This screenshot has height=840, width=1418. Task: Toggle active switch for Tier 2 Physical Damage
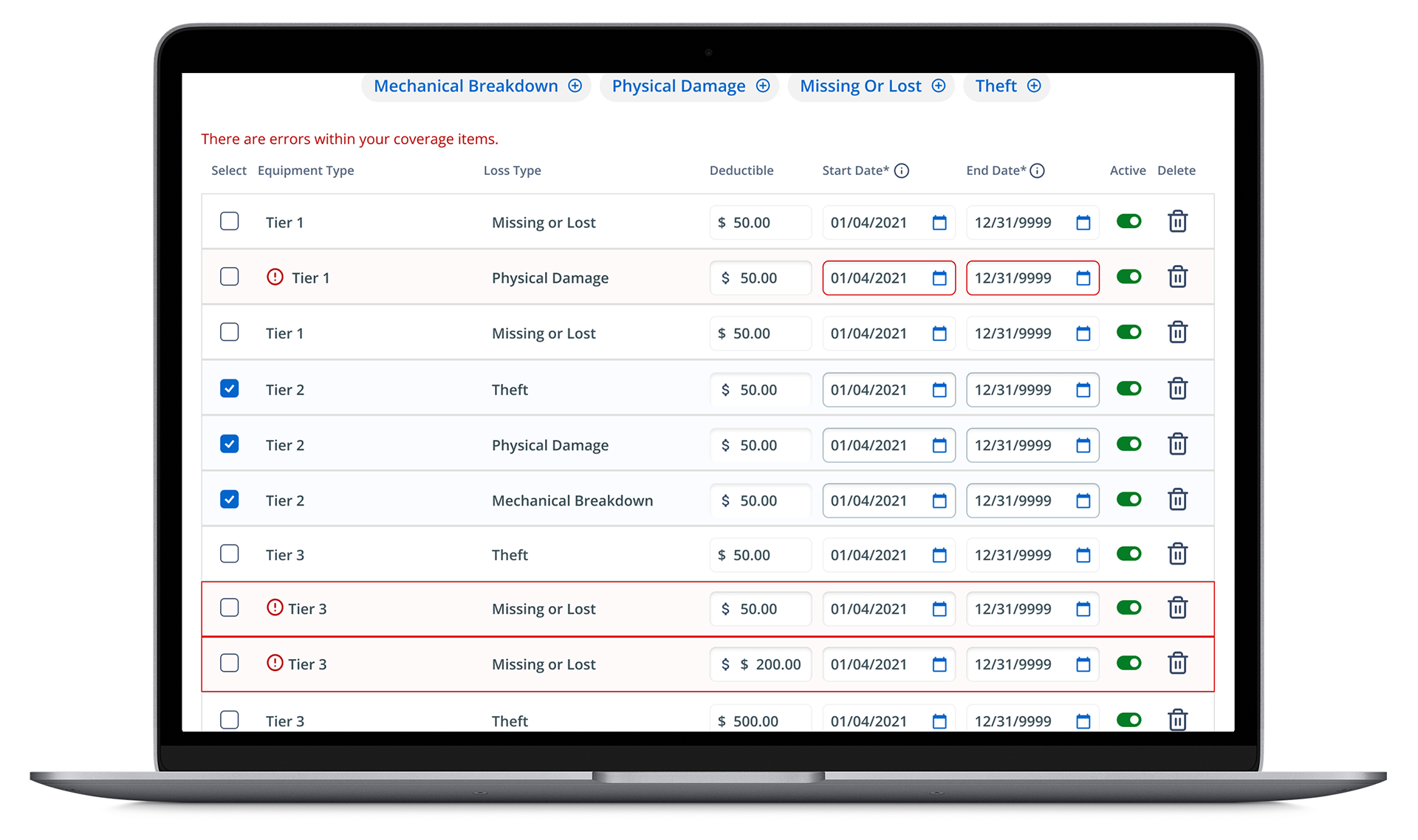(1128, 444)
